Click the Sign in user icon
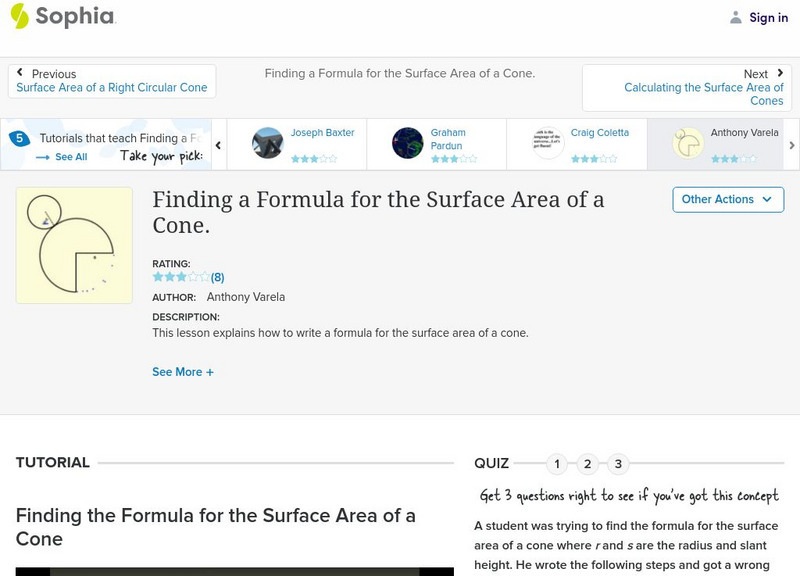The height and width of the screenshot is (576, 800). (736, 18)
